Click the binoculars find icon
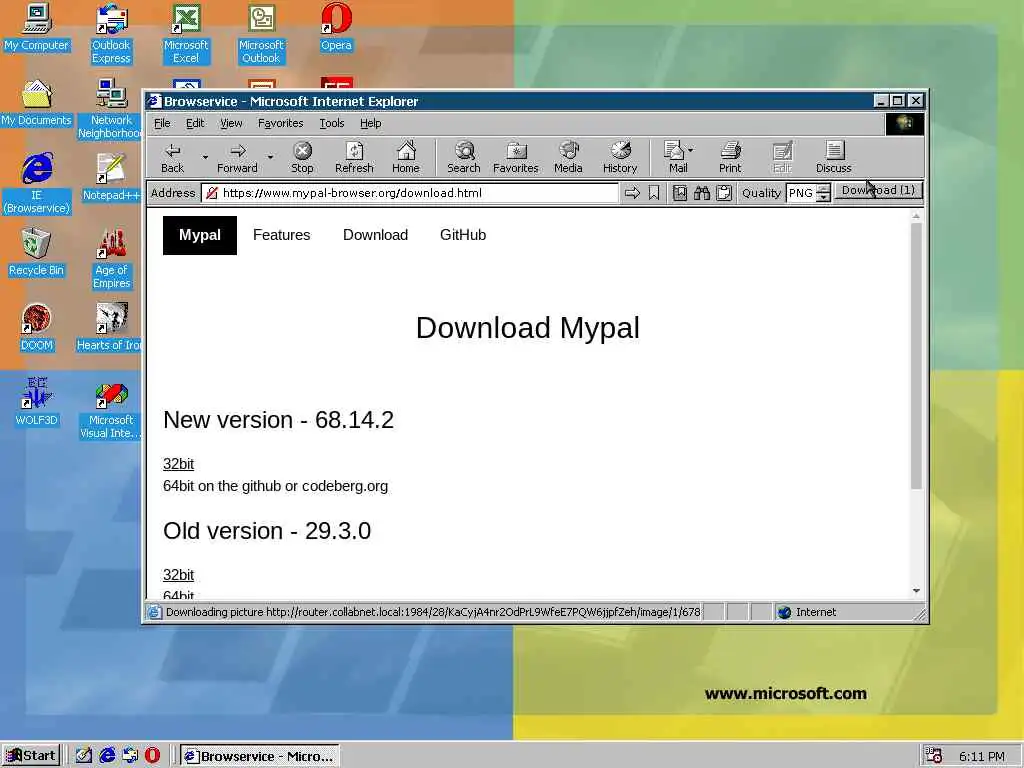This screenshot has width=1024, height=768. coord(702,193)
